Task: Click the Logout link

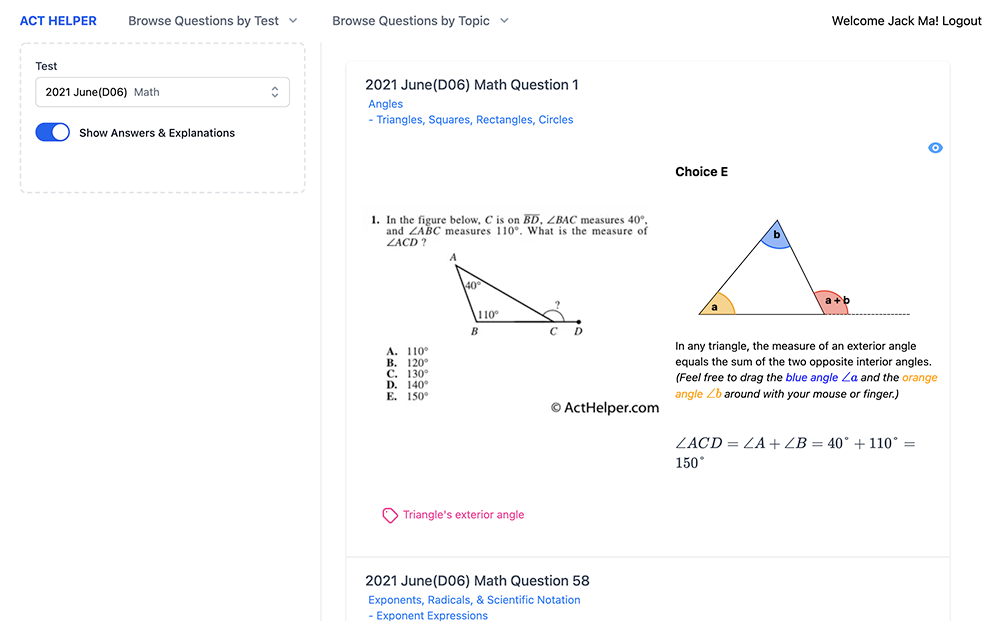Action: coord(961,21)
